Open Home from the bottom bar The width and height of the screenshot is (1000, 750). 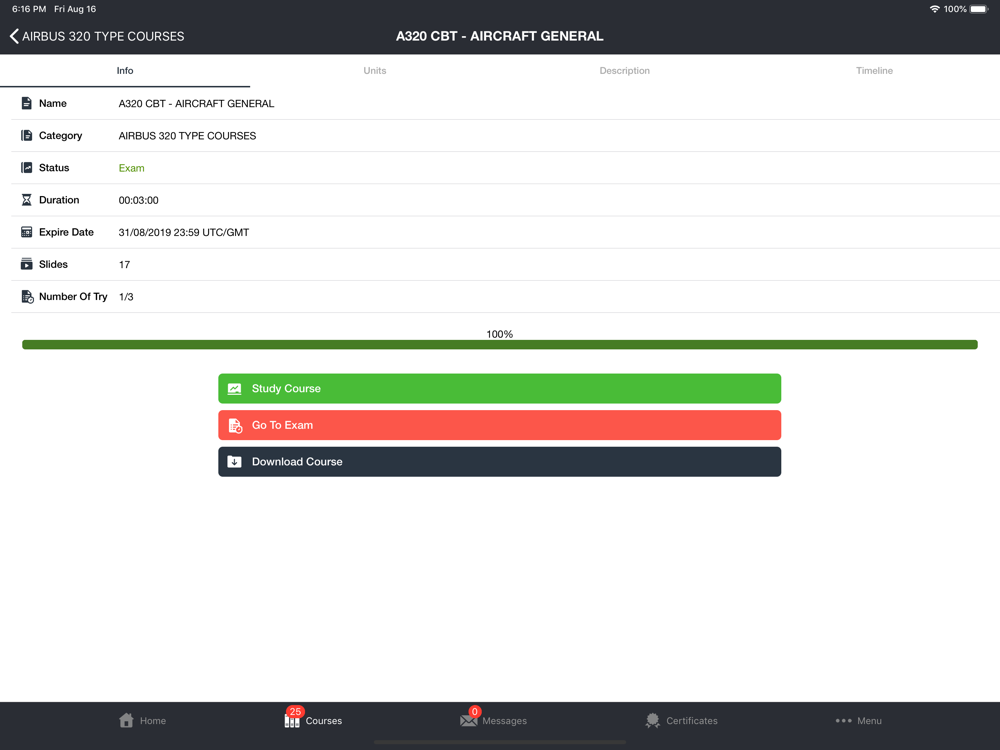coord(142,721)
